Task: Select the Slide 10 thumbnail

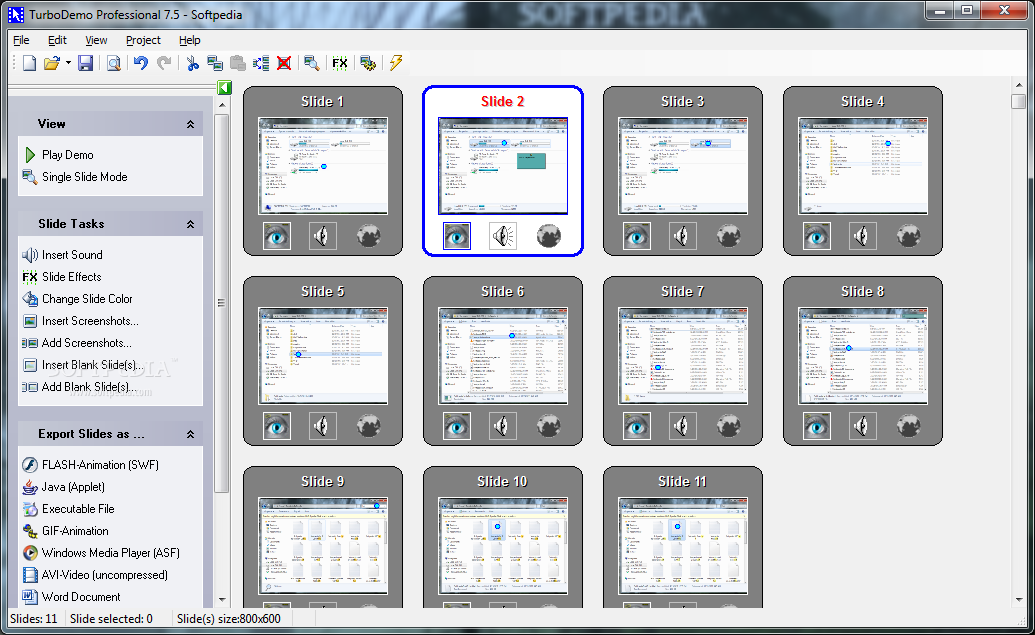Action: click(x=503, y=546)
